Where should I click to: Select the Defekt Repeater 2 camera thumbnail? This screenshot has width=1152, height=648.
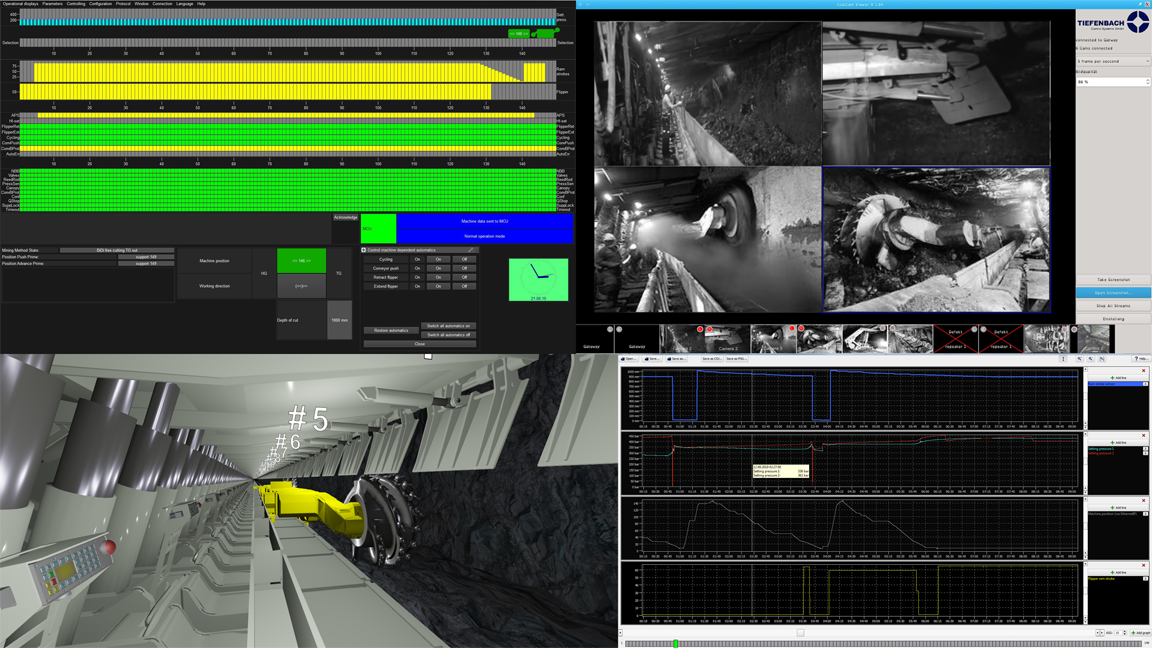pos(955,339)
